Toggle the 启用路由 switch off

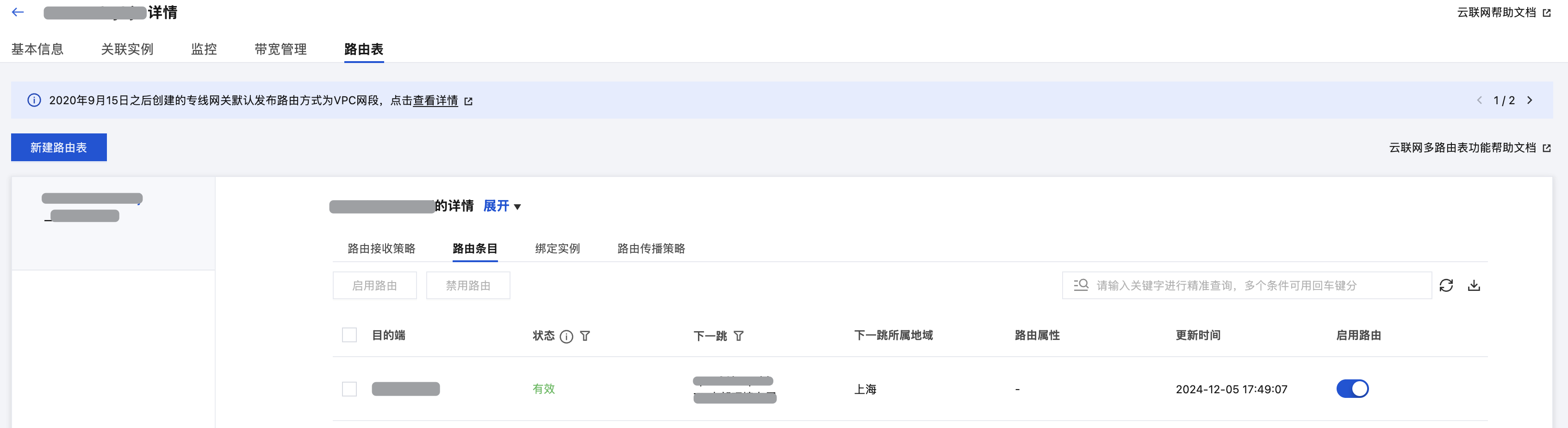[1352, 389]
